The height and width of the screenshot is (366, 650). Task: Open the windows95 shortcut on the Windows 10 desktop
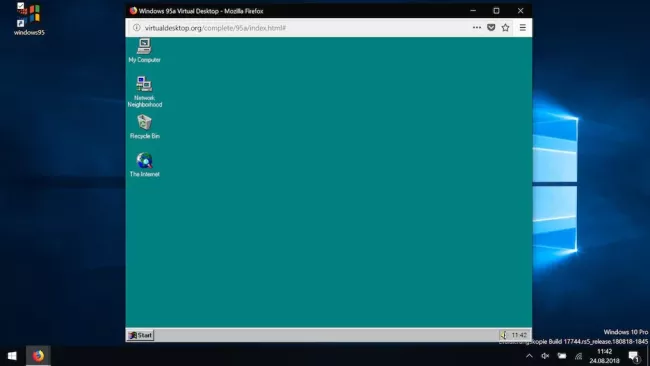click(x=29, y=19)
